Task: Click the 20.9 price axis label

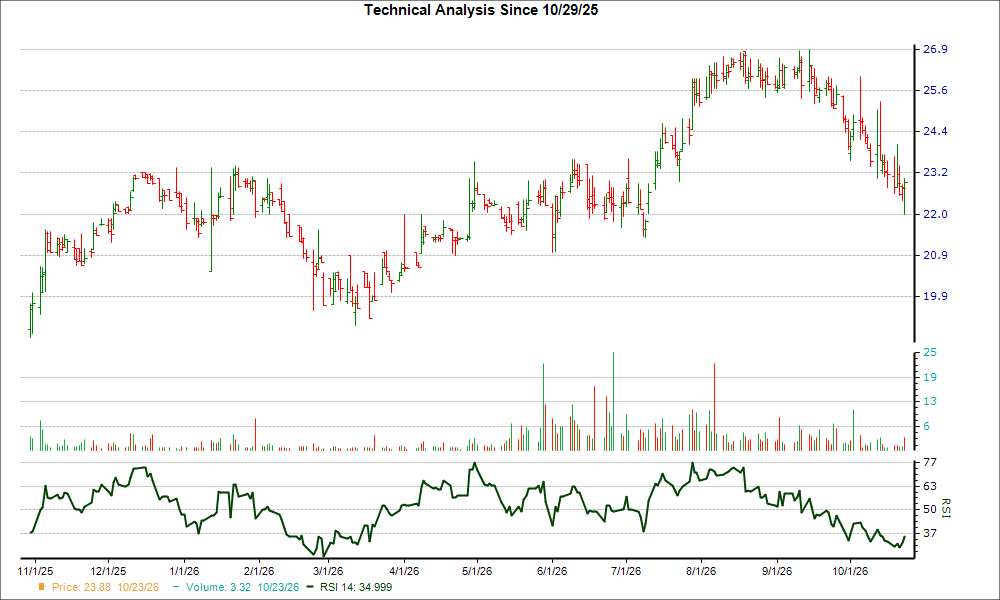Action: [935, 255]
